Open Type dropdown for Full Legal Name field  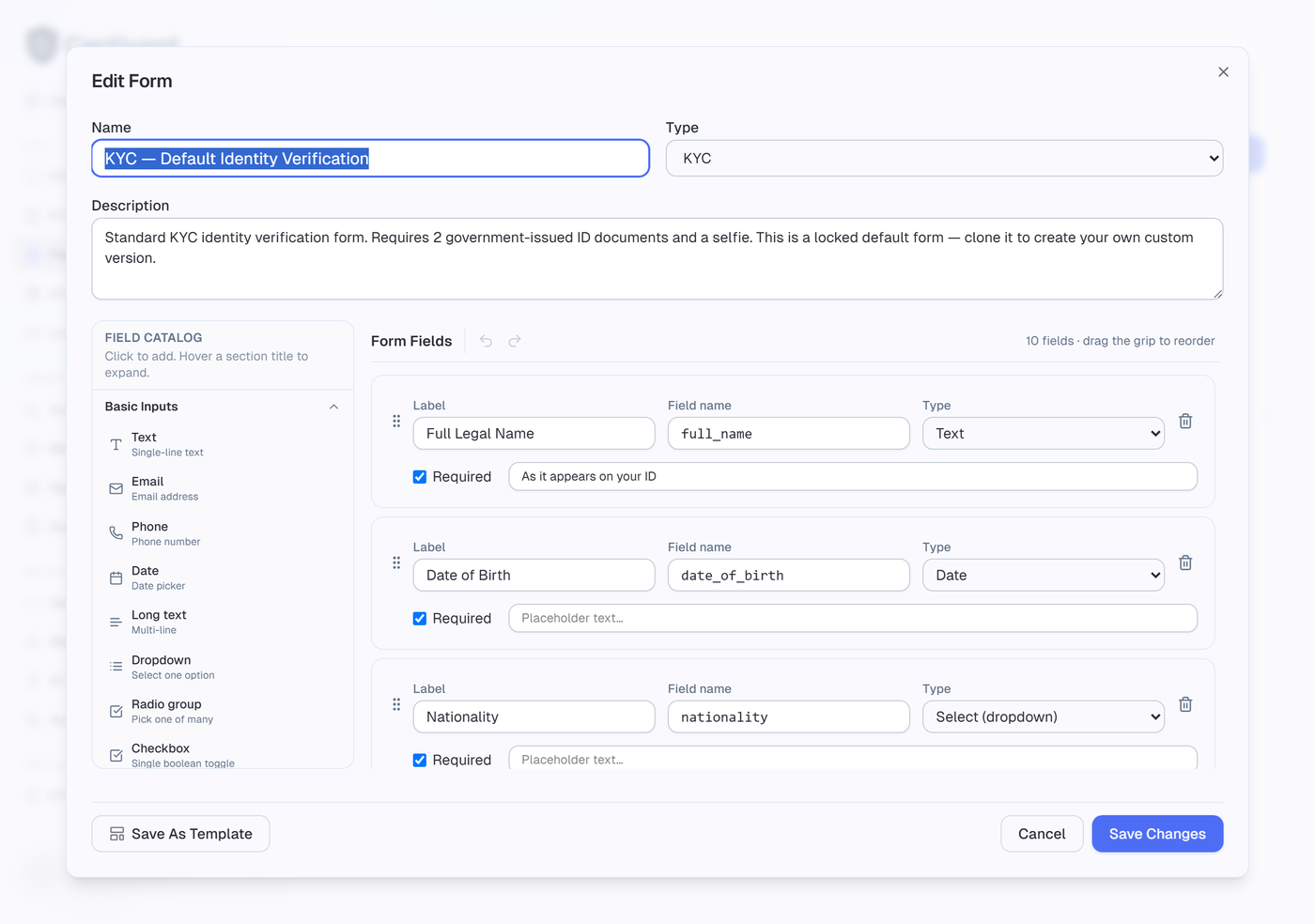pos(1043,434)
